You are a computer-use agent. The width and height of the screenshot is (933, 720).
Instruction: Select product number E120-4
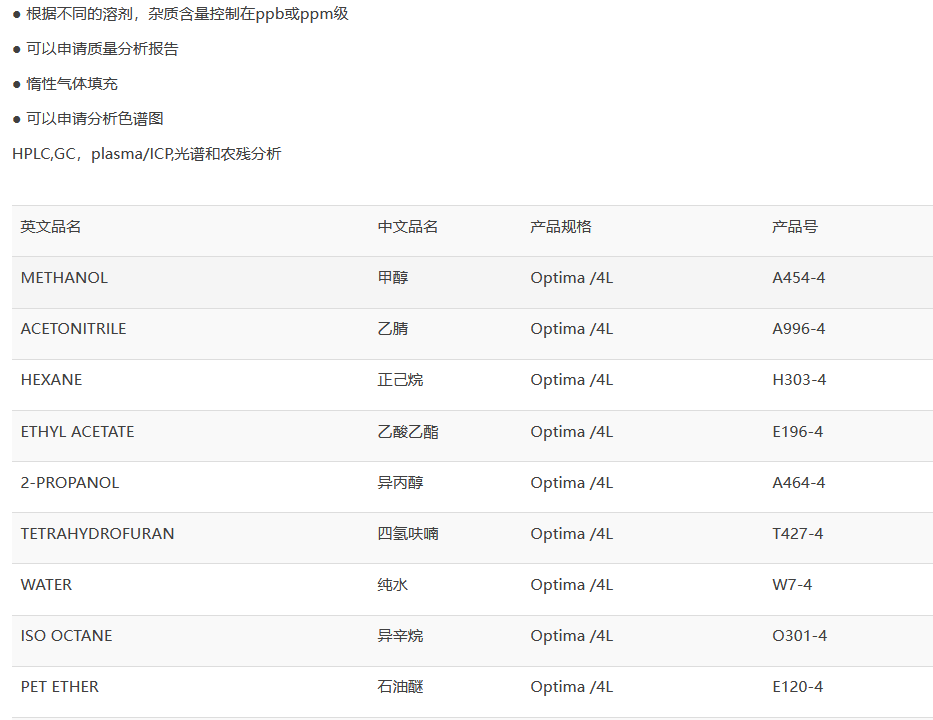(797, 687)
